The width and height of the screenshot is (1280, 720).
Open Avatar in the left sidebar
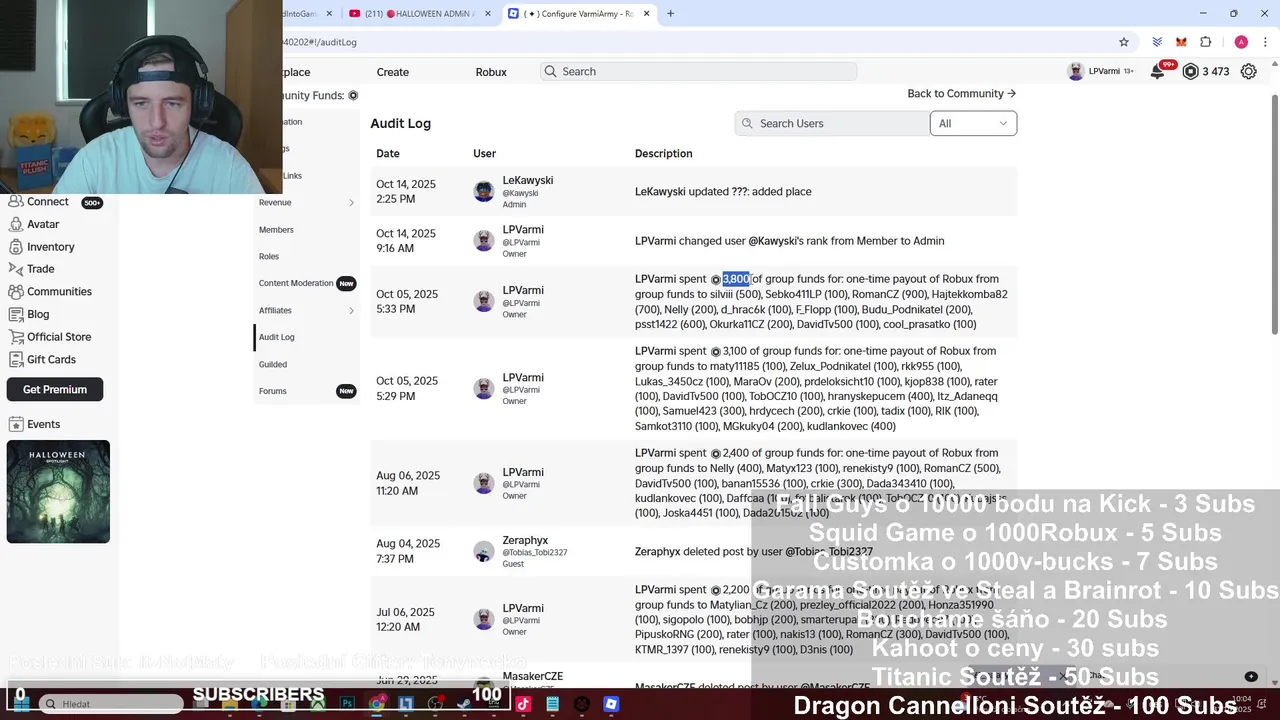[43, 224]
